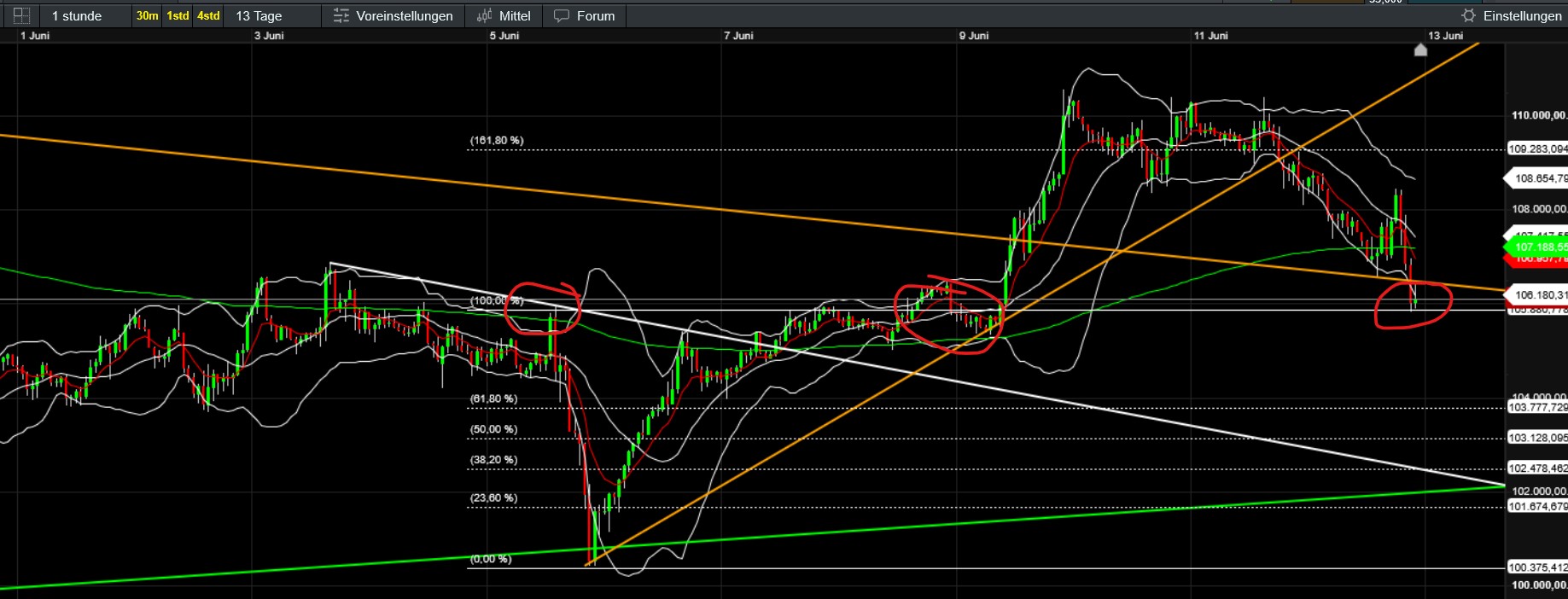Open Einstellungen via the gear icon
Viewport: 1568px width, 599px height.
point(1468,15)
